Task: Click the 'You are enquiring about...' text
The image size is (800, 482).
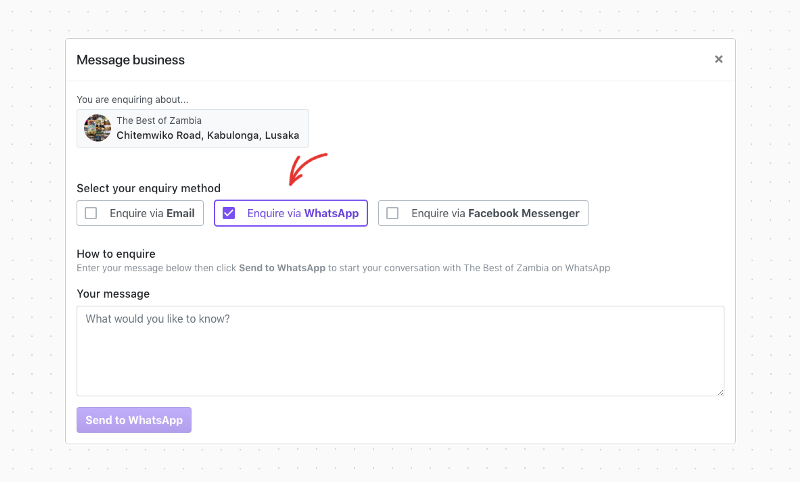Action: pyautogui.click(x=132, y=99)
